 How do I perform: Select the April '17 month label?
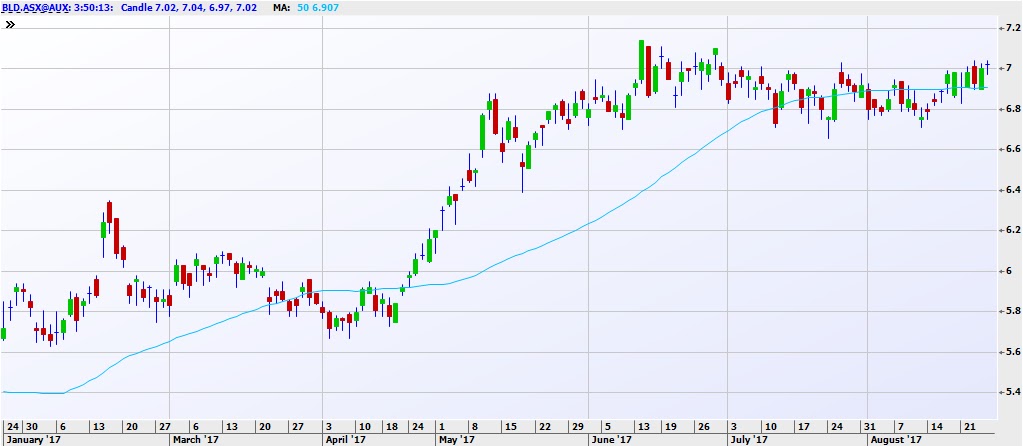coord(346,439)
